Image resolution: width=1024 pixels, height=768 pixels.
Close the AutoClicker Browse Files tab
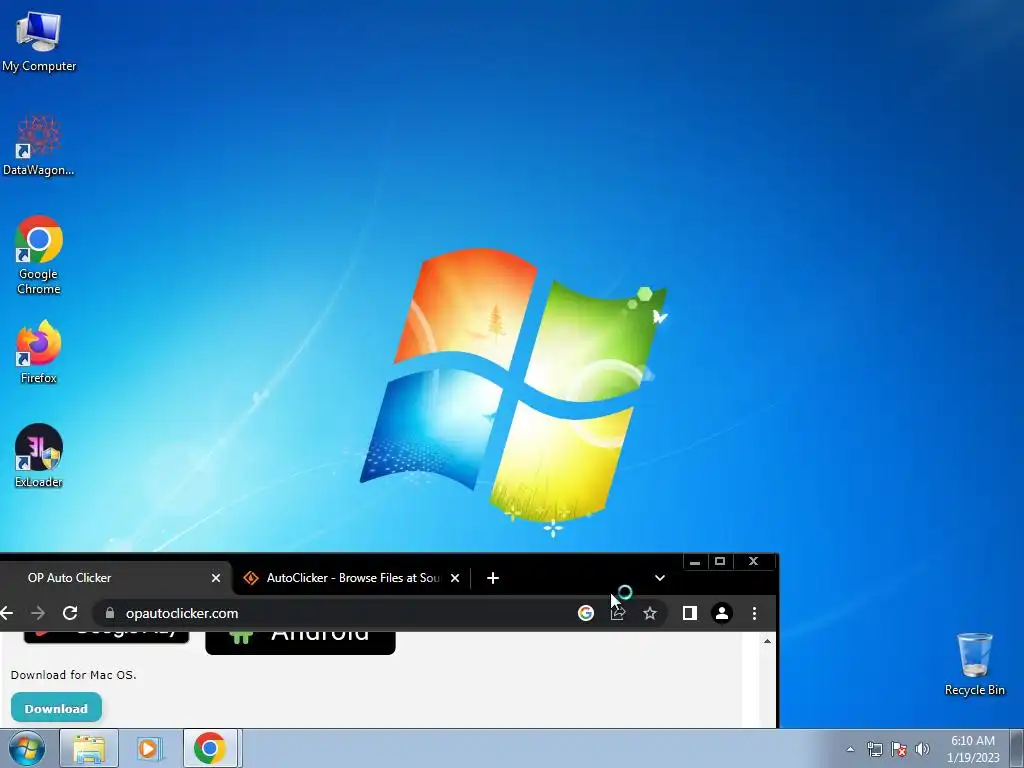coord(455,578)
